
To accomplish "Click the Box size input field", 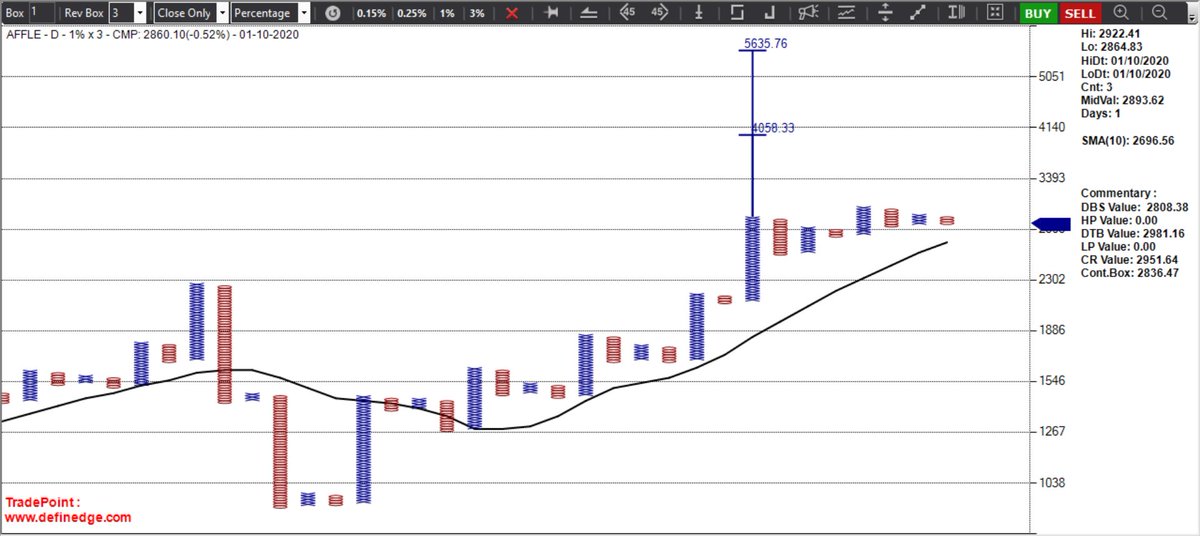I will (x=41, y=13).
